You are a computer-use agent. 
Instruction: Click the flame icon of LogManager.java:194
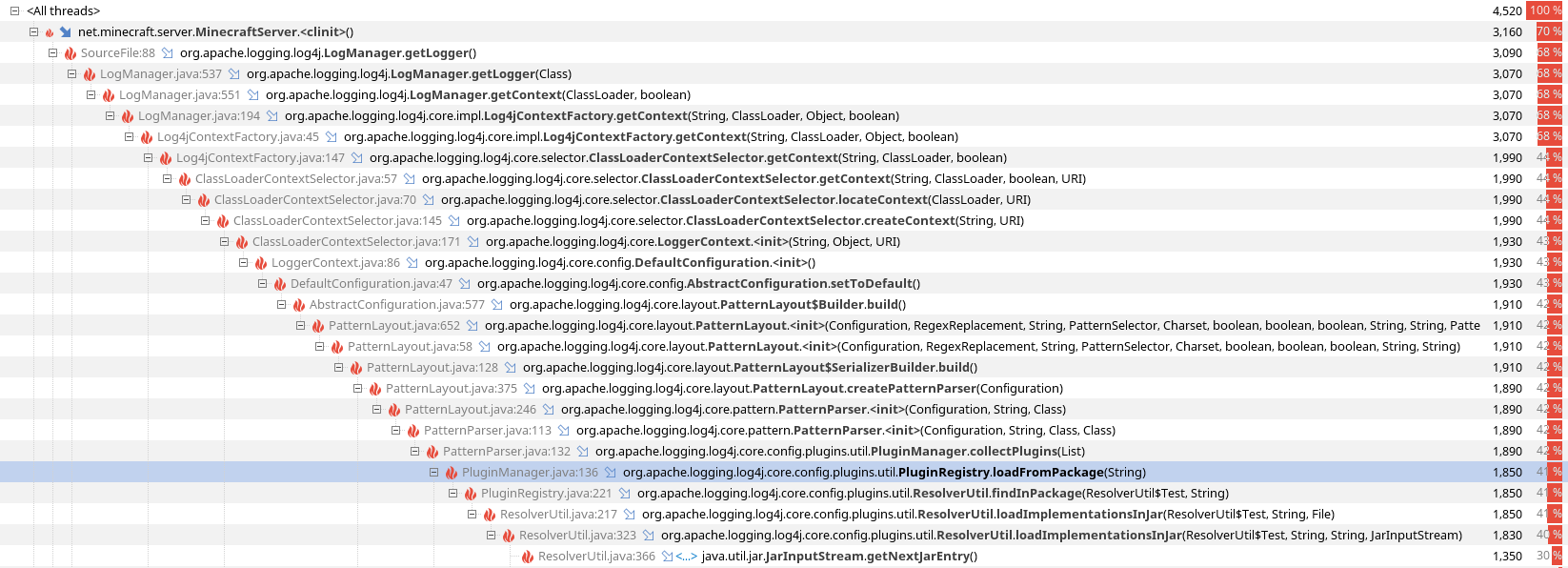(128, 116)
